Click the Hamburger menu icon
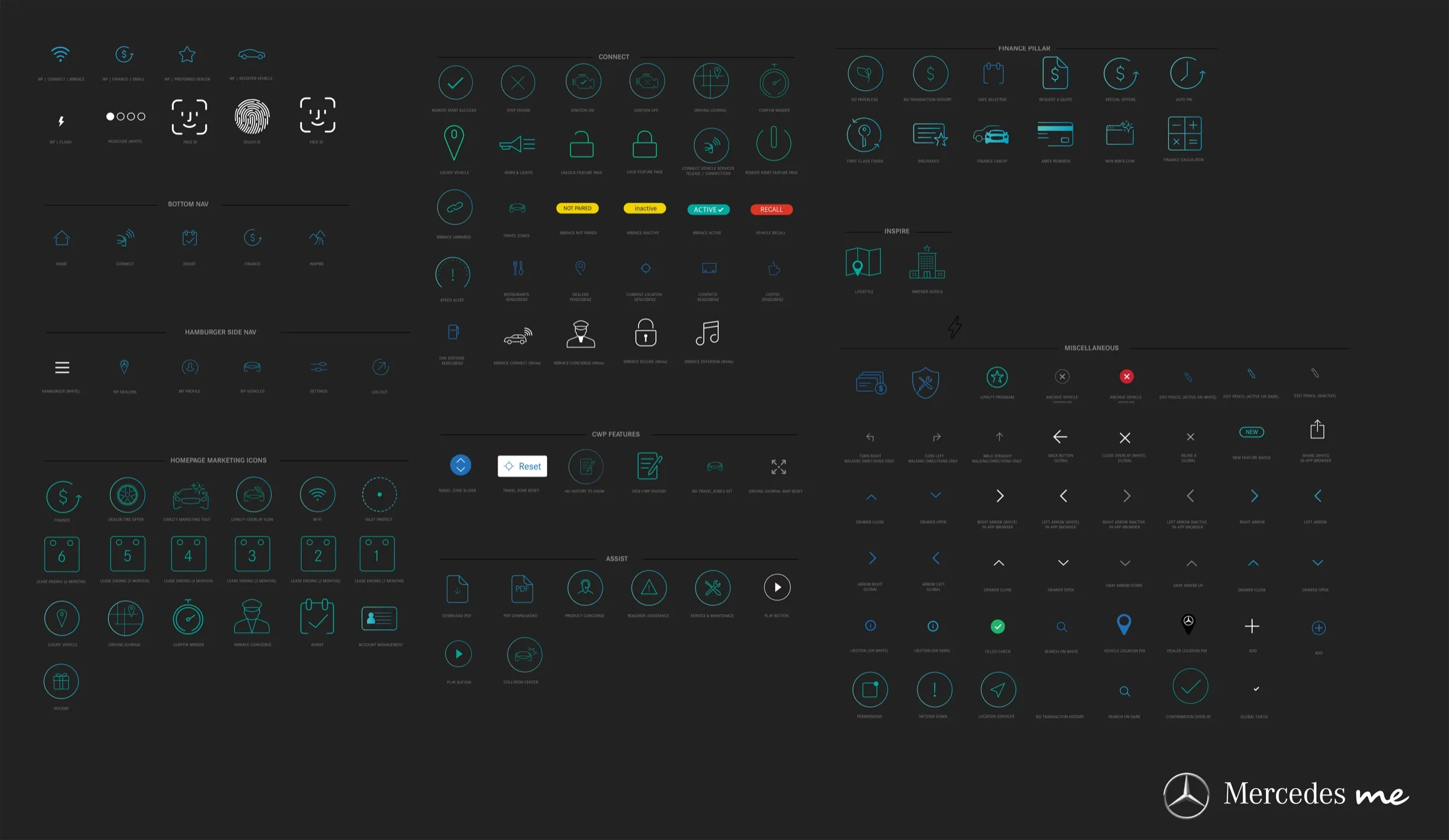The height and width of the screenshot is (840, 1449). [62, 367]
